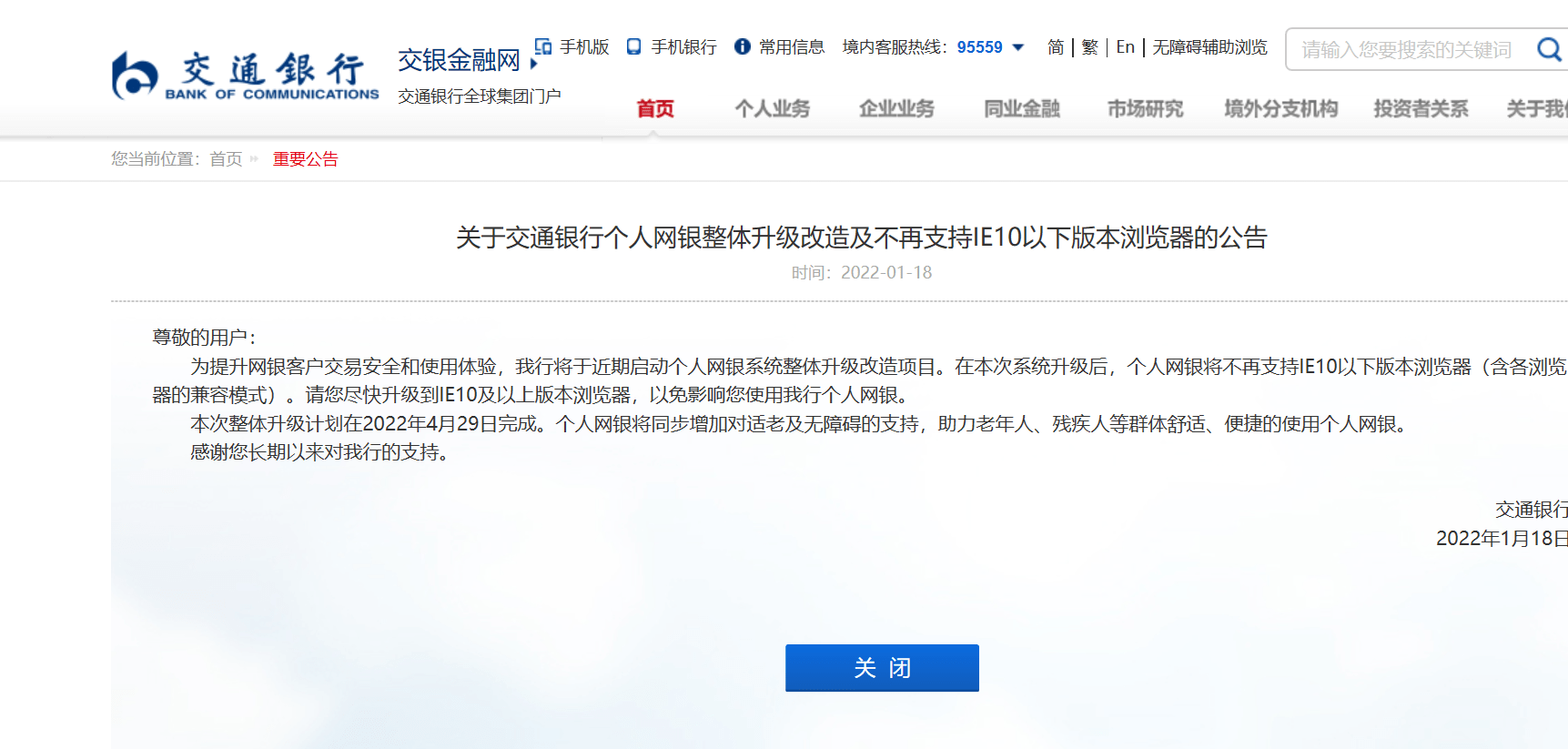Select the 企业业务 navigation tab
This screenshot has height=749, width=1568.
click(x=897, y=109)
